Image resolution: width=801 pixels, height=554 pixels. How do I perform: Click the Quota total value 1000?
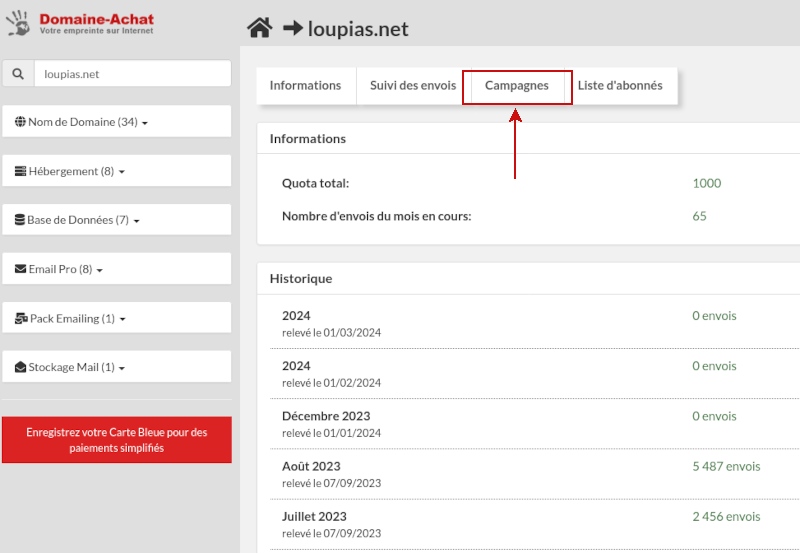(706, 183)
